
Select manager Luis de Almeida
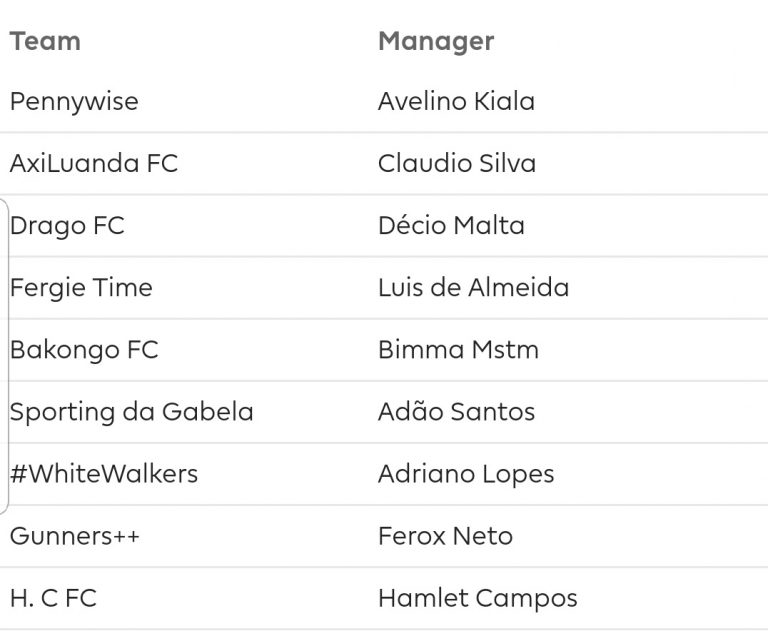pyautogui.click(x=474, y=288)
